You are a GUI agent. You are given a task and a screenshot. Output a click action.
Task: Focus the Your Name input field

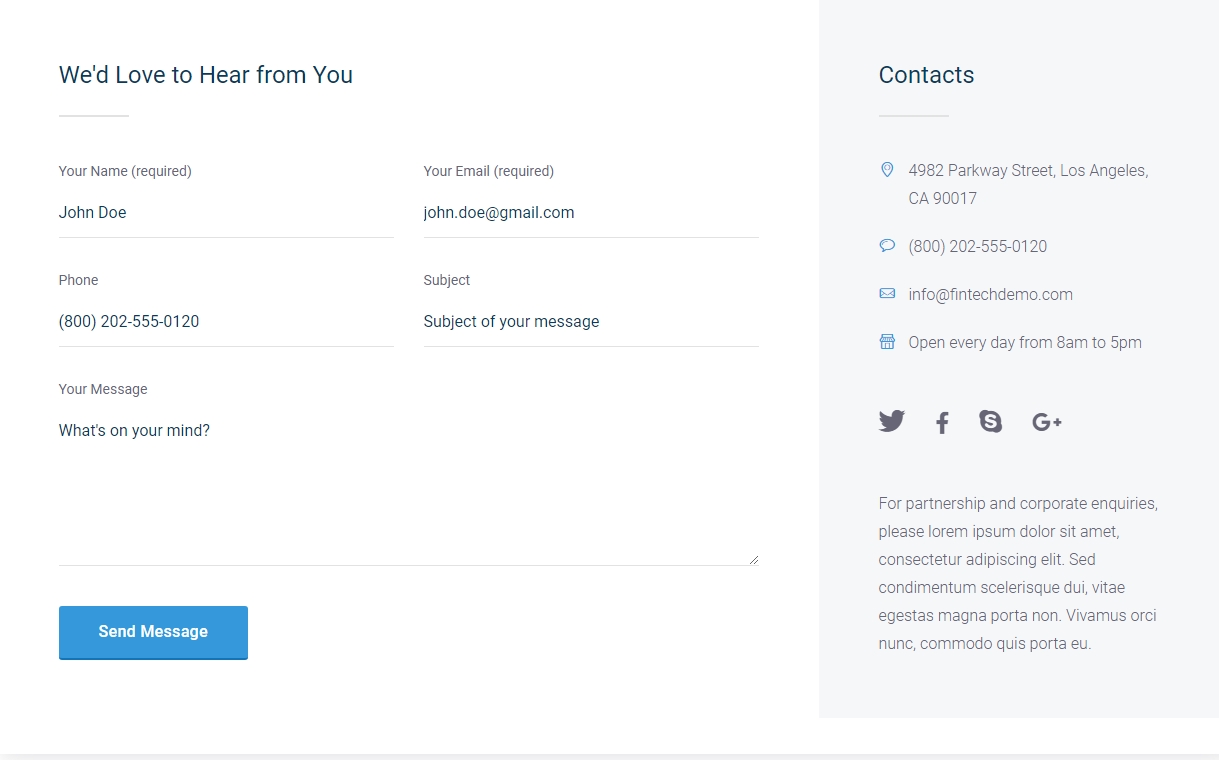(226, 213)
